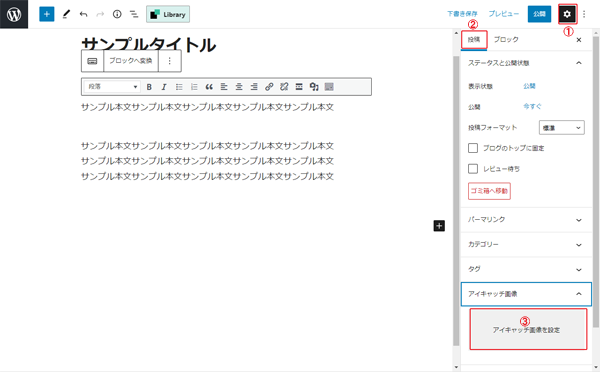Screen dimensions: 600x372
Task: Change the 表示状態 visibility link
Action: (x=530, y=86)
